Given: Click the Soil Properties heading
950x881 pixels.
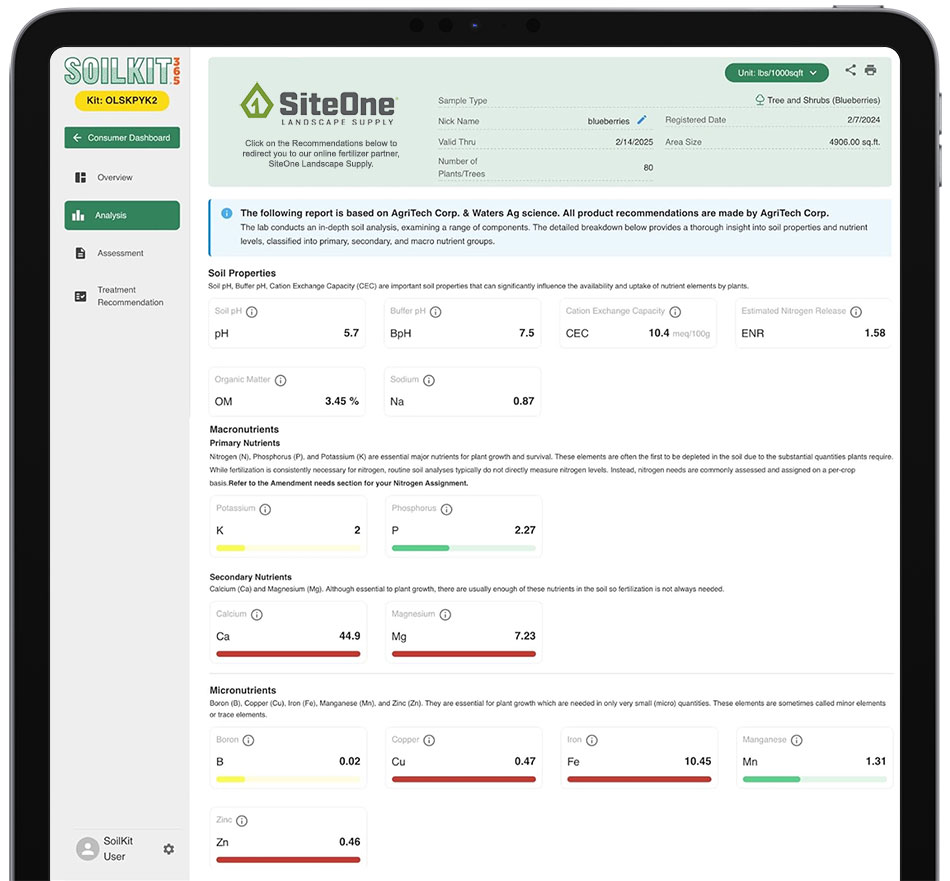Looking at the screenshot, I should pyautogui.click(x=242, y=273).
